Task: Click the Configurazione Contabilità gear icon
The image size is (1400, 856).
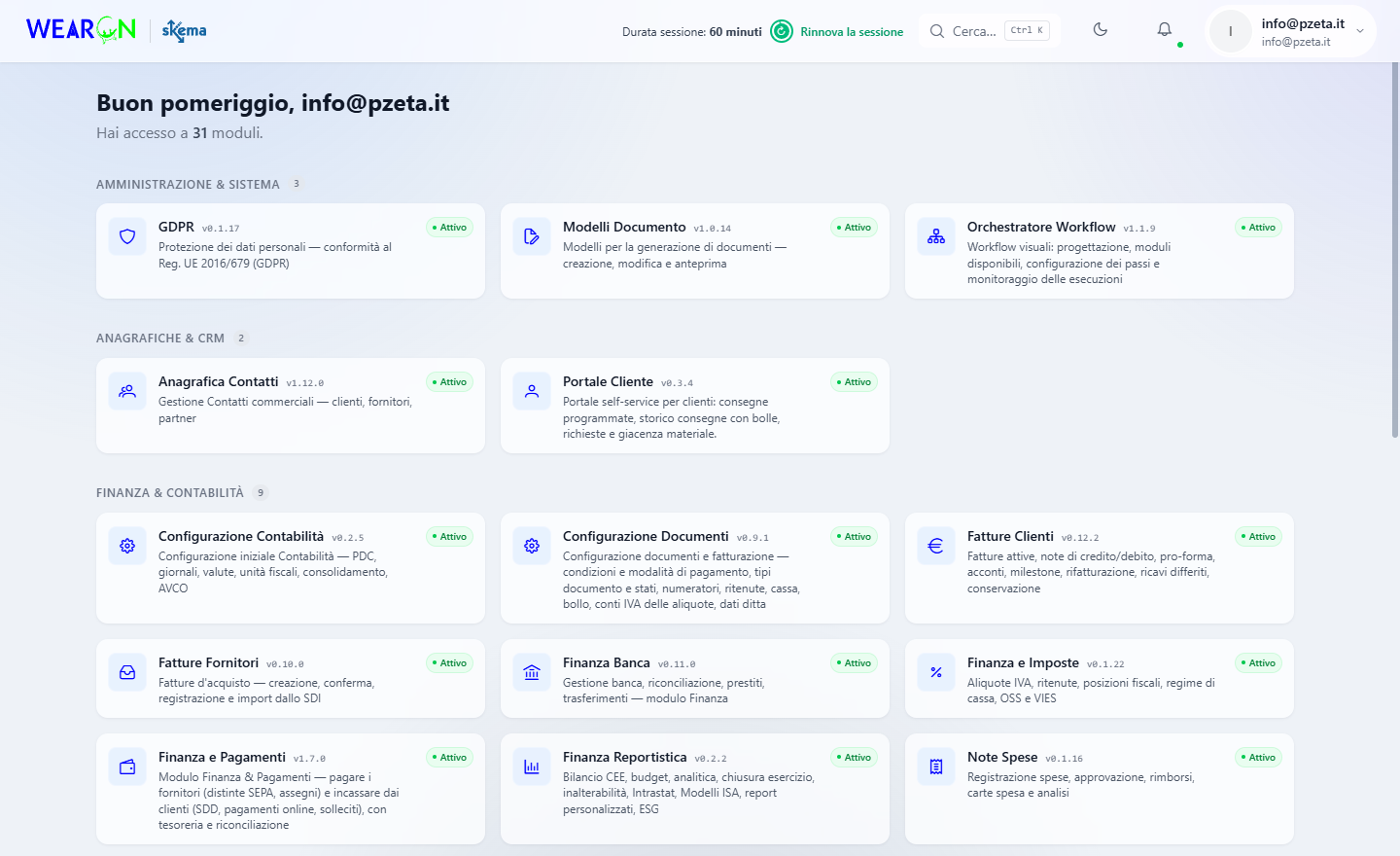Action: tap(127, 546)
